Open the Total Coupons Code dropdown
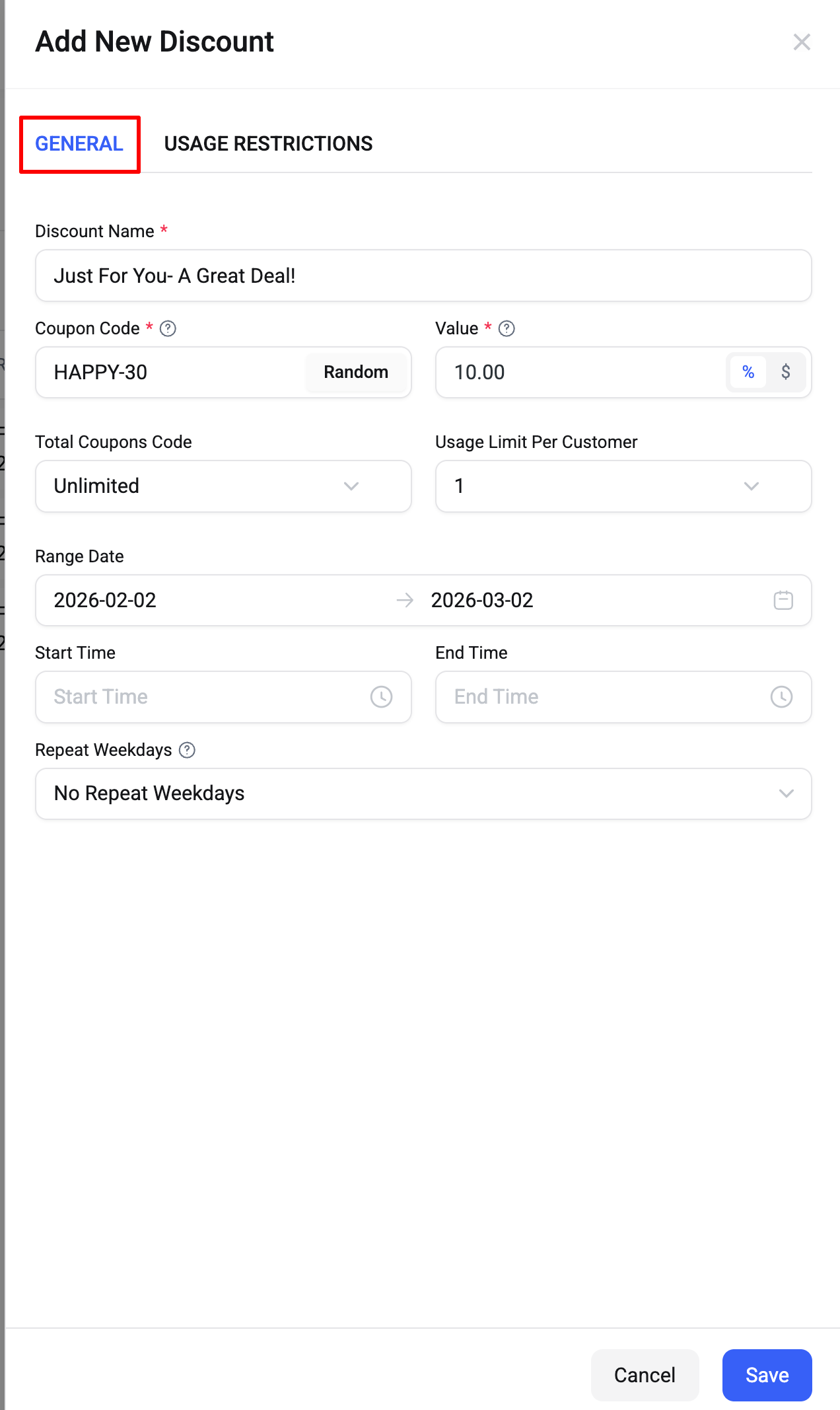The image size is (840, 1410). point(223,486)
